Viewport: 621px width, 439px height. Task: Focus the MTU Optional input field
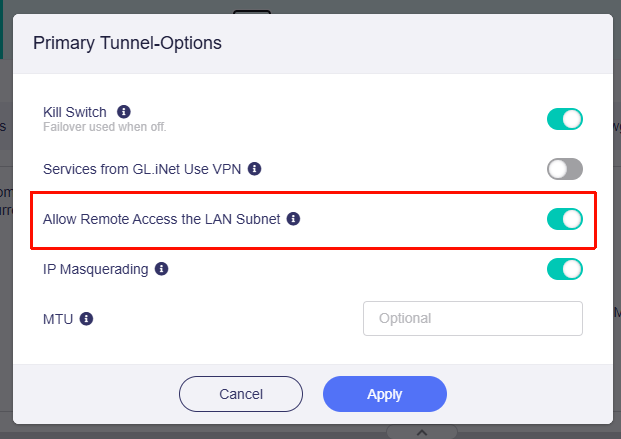point(472,319)
